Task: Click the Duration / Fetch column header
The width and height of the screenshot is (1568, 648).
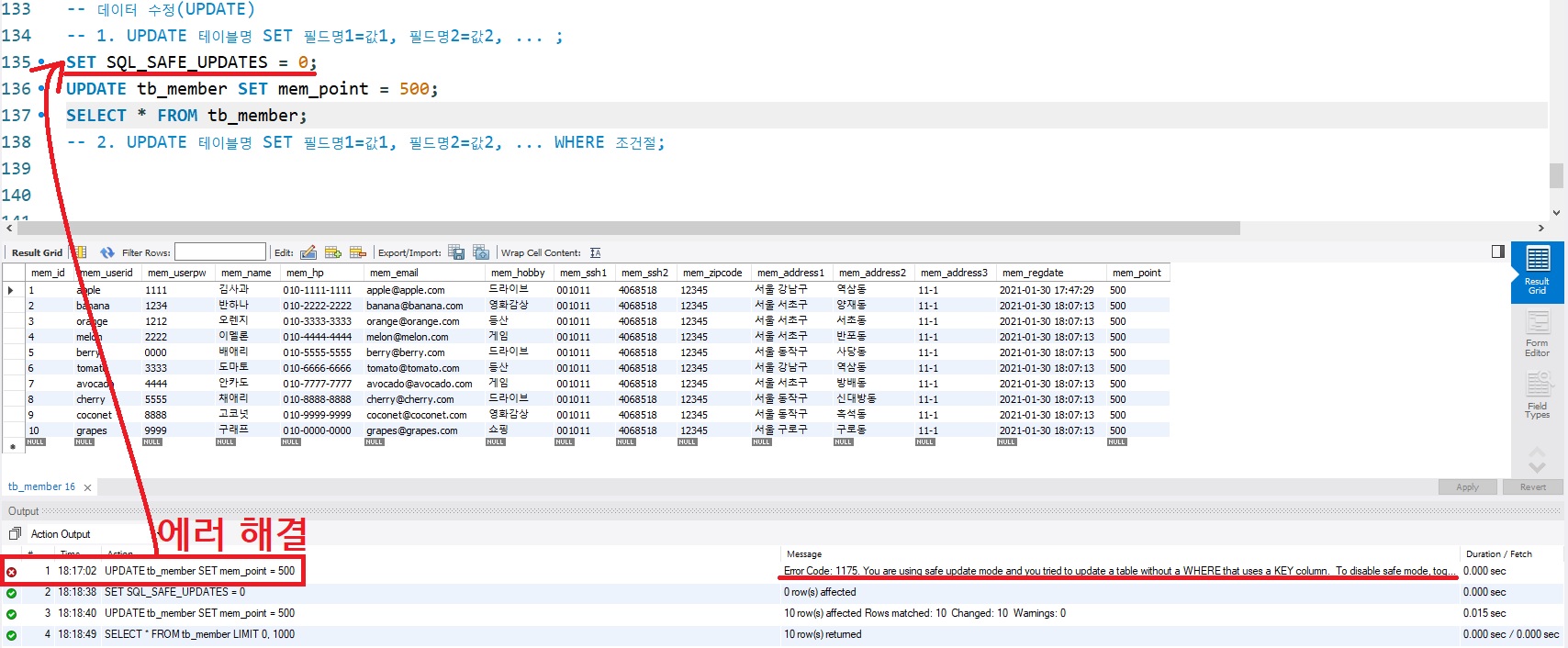Action: pyautogui.click(x=1498, y=554)
